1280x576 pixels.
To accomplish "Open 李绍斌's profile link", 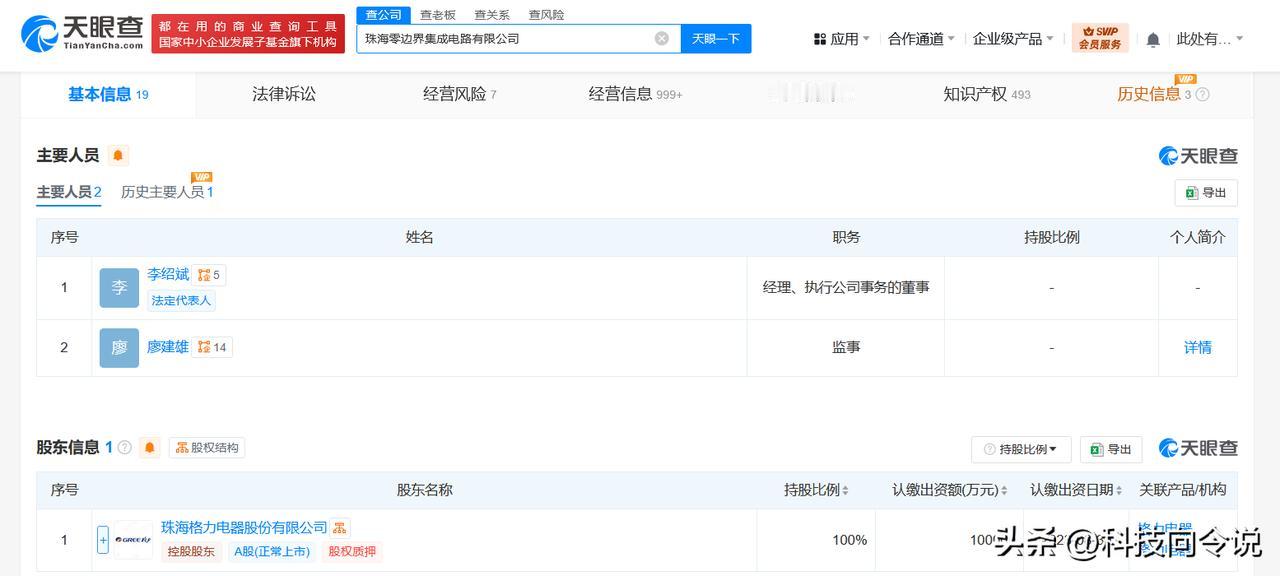I will [x=168, y=274].
